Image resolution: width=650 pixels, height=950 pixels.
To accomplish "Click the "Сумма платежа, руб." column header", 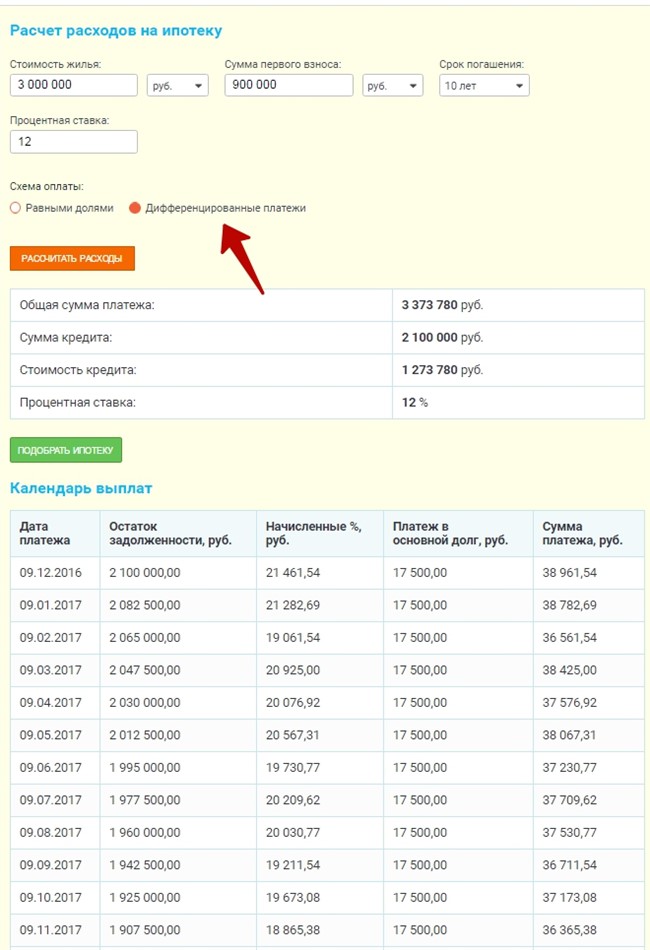I will pyautogui.click(x=582, y=533).
